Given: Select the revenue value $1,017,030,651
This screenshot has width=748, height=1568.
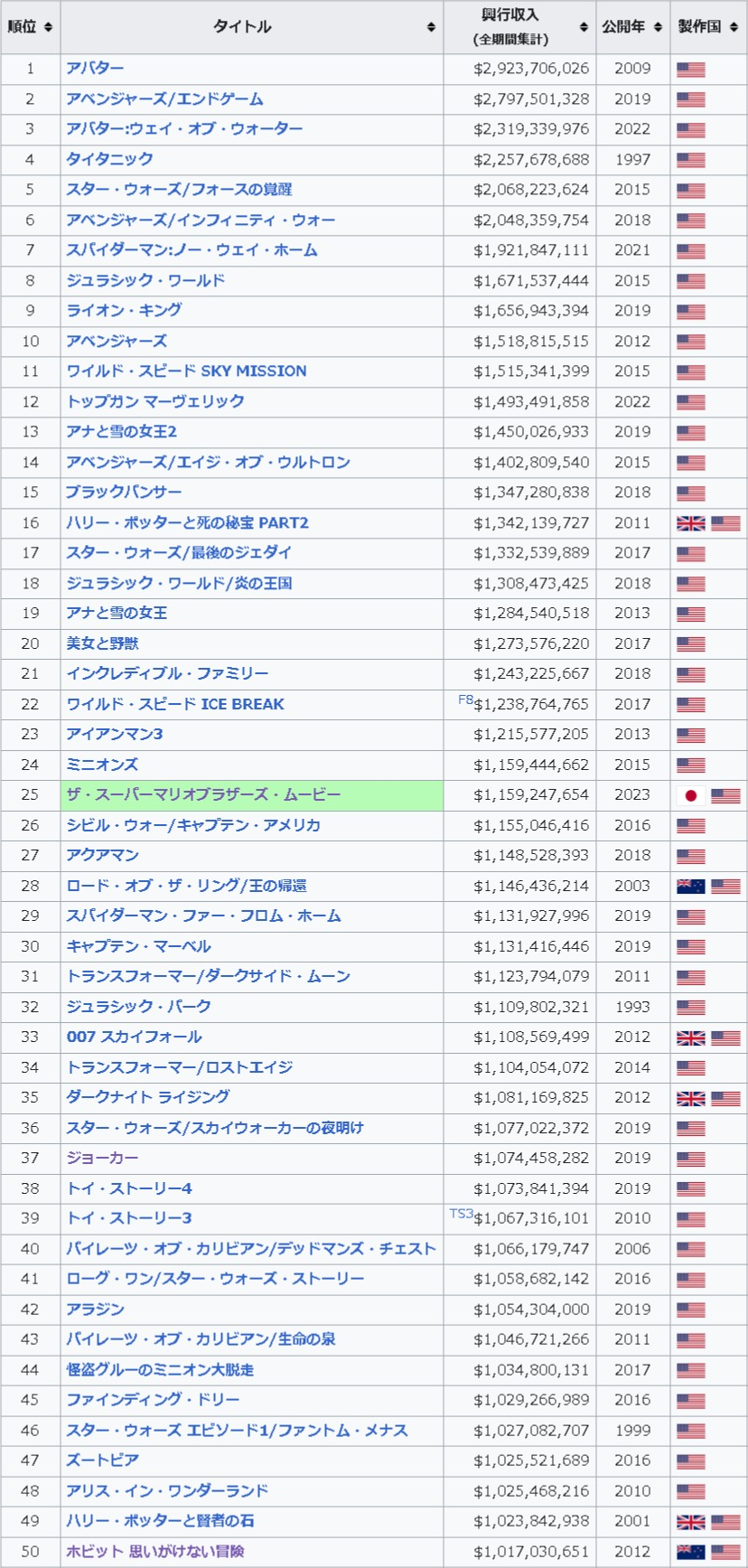Looking at the screenshot, I should pos(531,1551).
